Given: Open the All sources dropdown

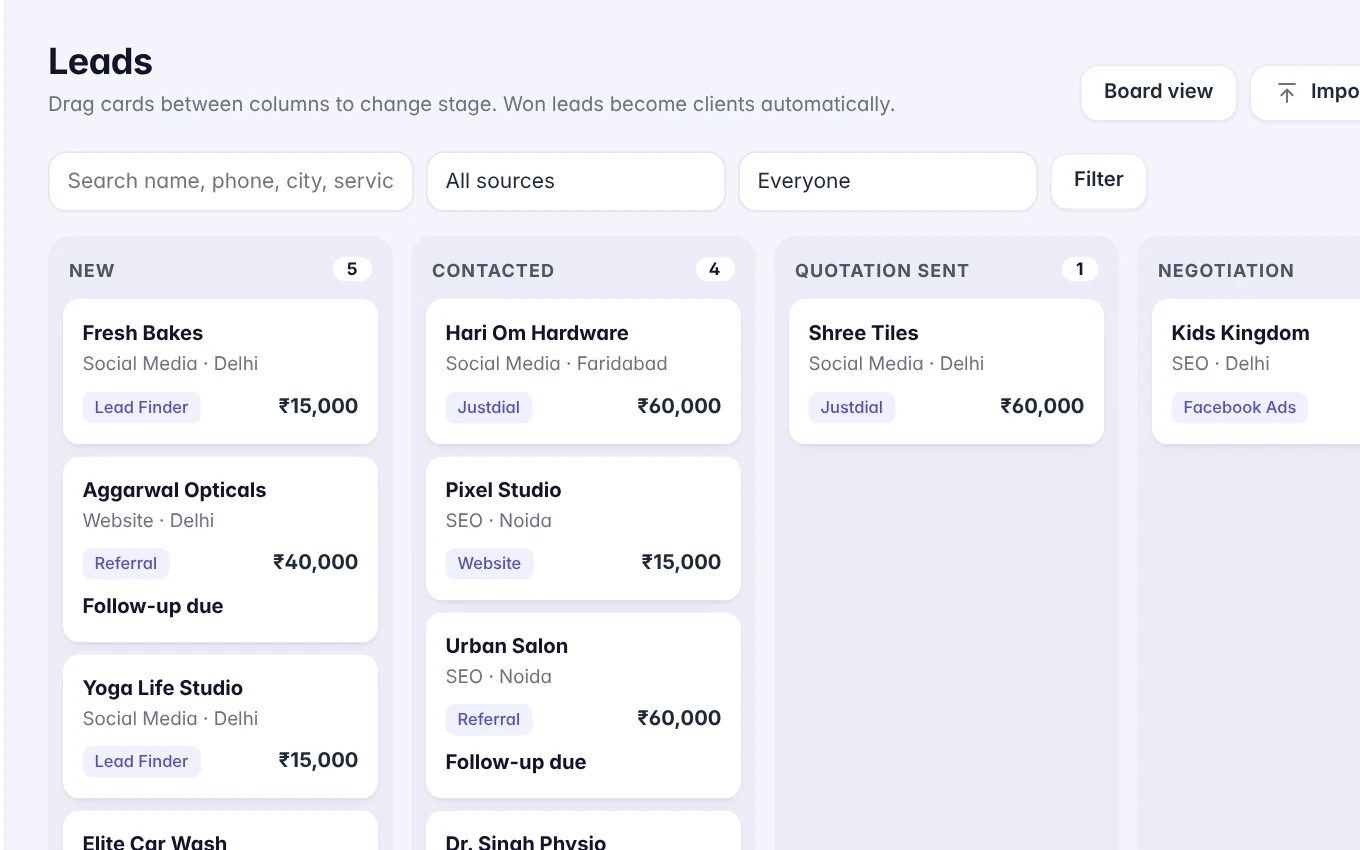Looking at the screenshot, I should (x=576, y=181).
